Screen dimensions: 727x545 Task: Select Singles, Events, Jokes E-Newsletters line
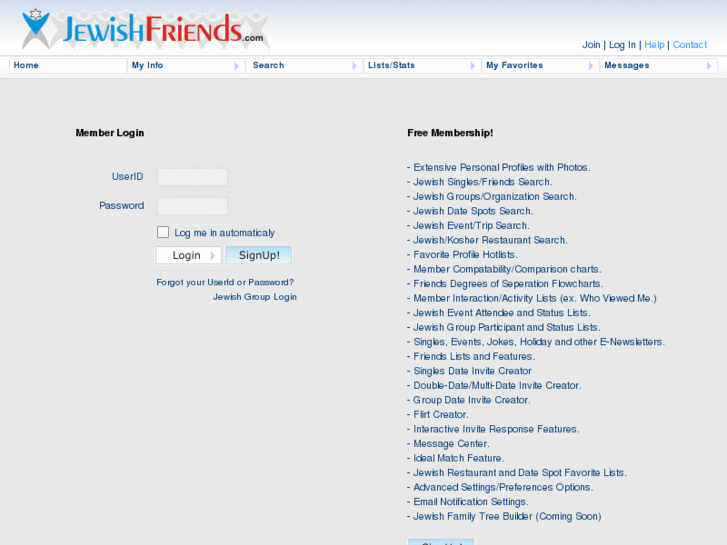point(536,342)
